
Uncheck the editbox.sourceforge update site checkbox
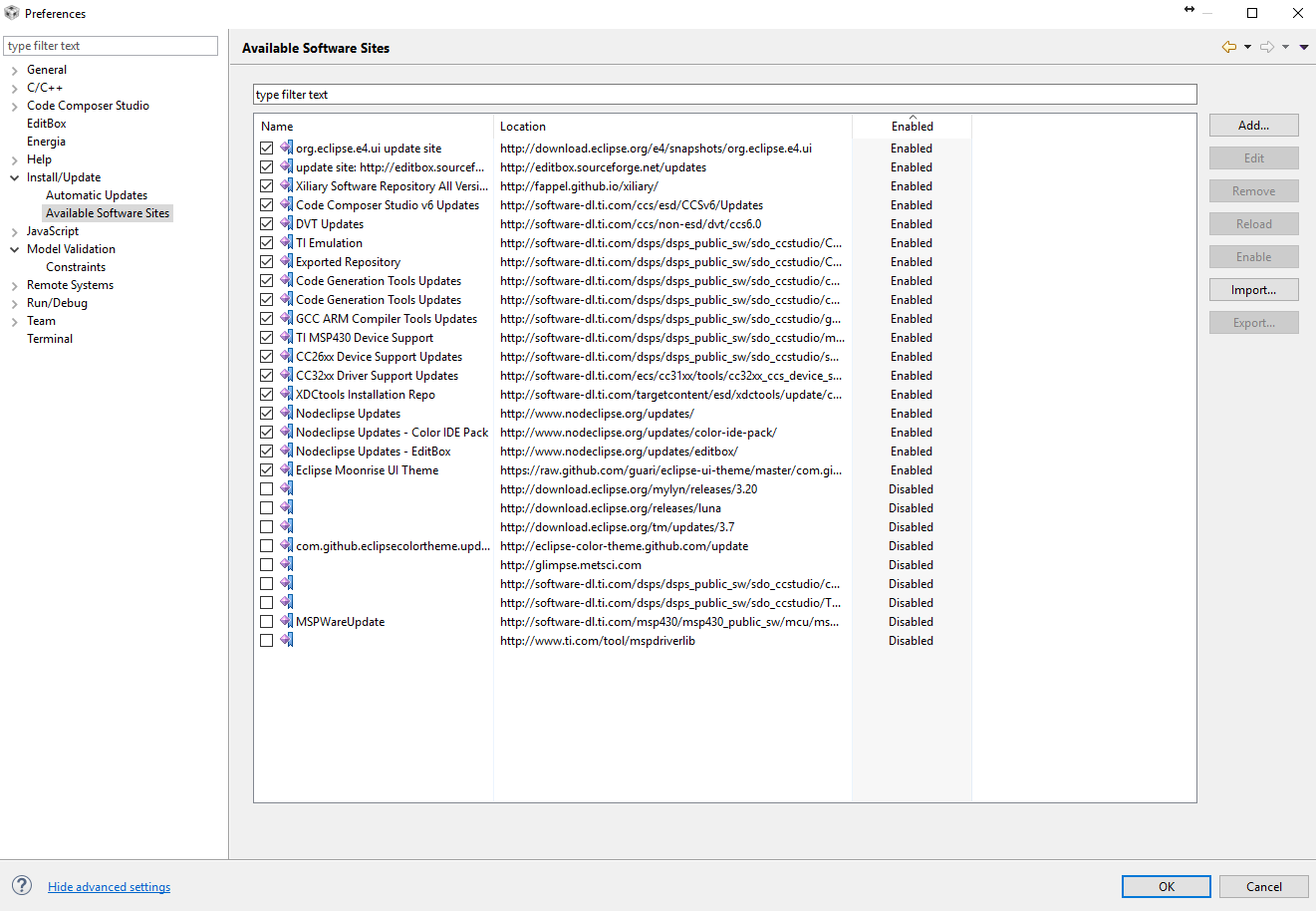tap(266, 166)
